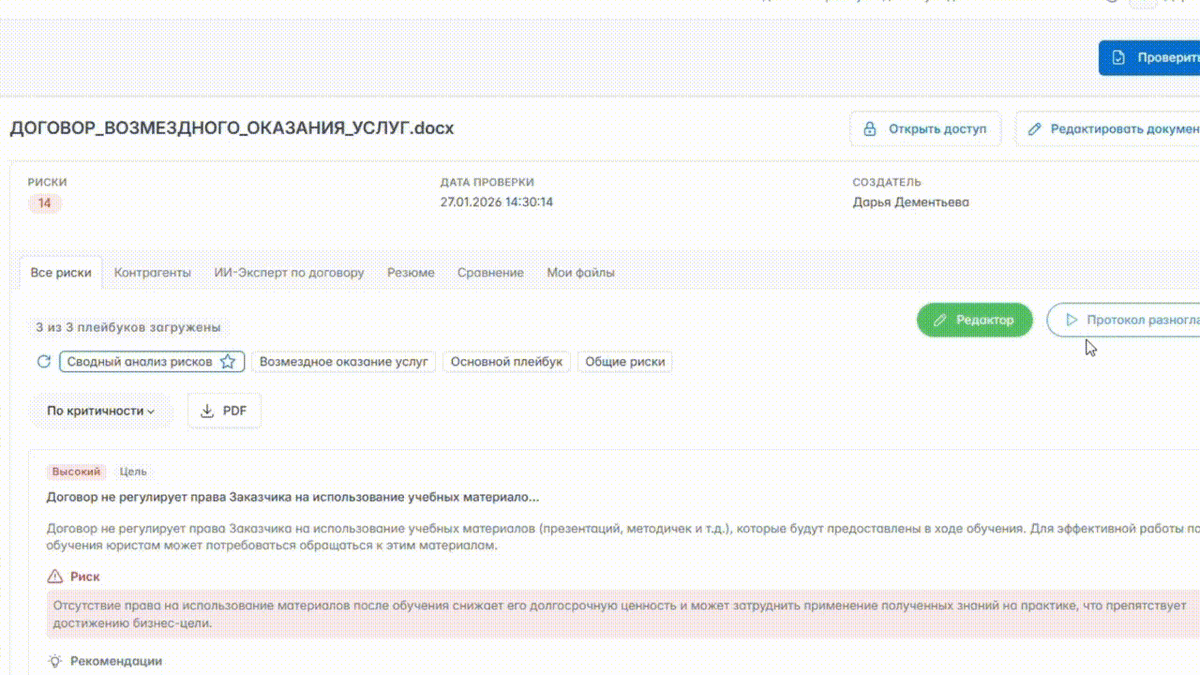Click the Высокий severity tag
This screenshot has width=1200, height=675.
pos(76,472)
